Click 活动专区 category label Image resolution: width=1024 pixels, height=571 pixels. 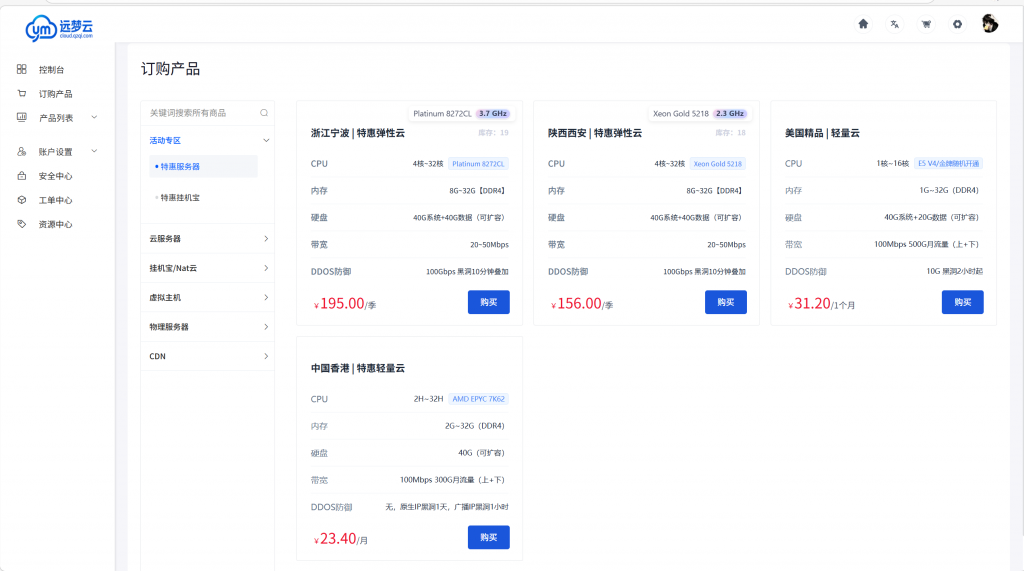point(165,140)
